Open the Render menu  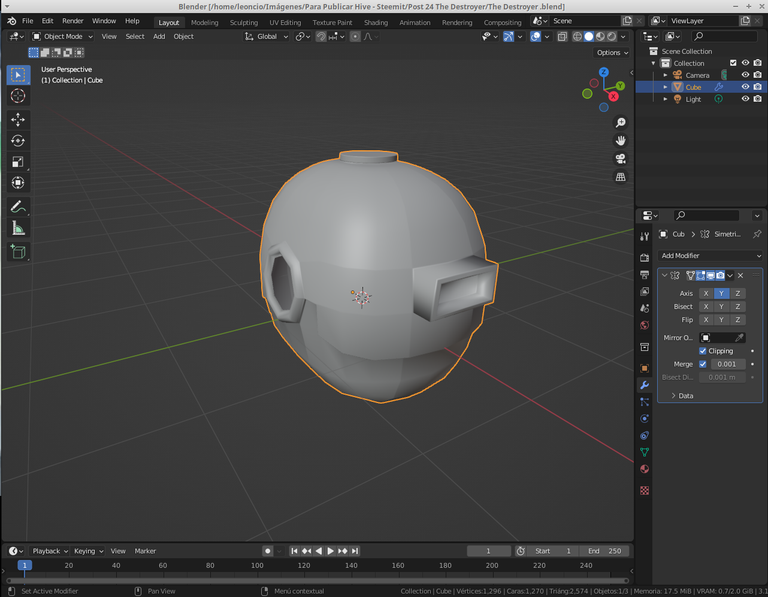(x=73, y=21)
